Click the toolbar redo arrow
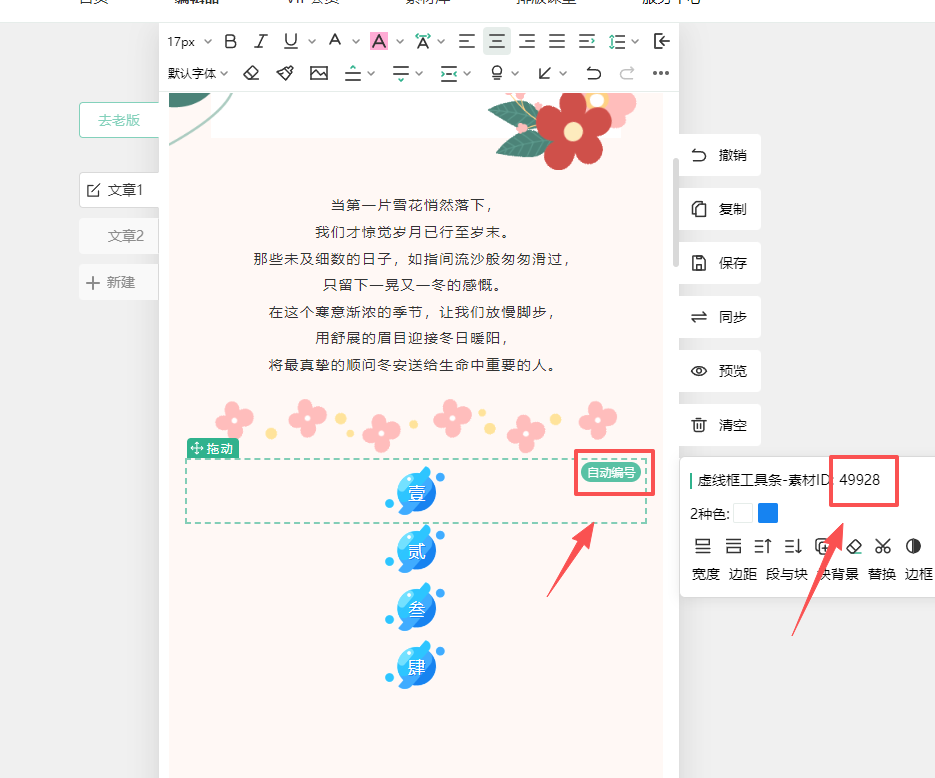This screenshot has width=935, height=778. click(x=627, y=73)
